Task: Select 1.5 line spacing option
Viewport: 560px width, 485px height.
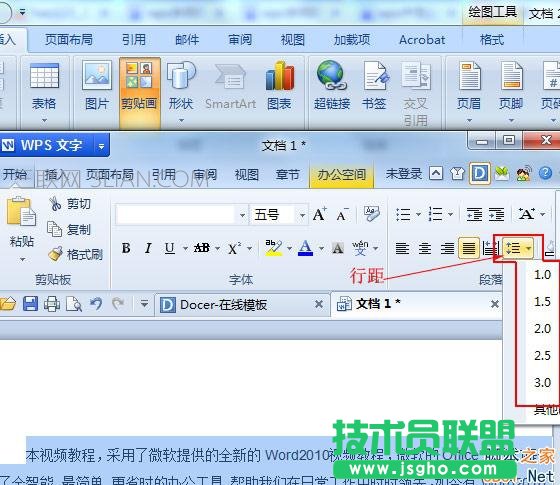Action: tap(542, 302)
